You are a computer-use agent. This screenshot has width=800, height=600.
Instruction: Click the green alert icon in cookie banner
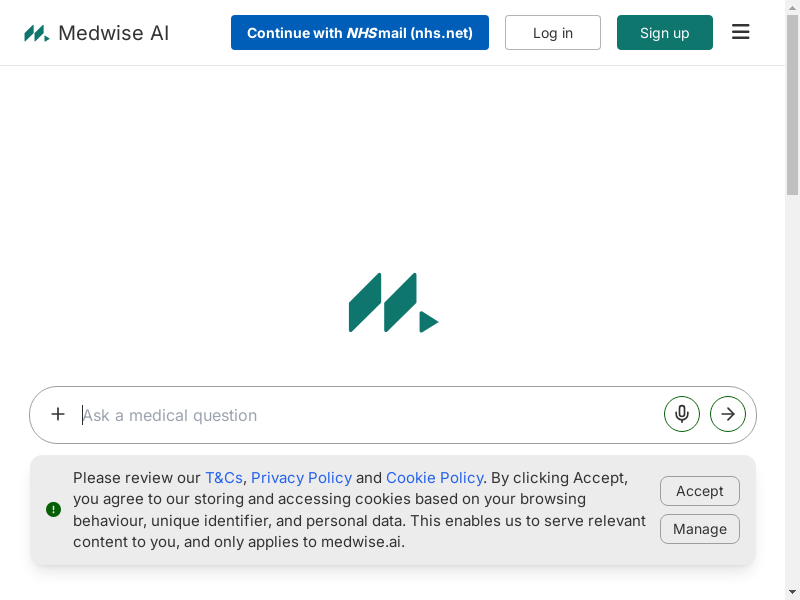pyautogui.click(x=54, y=510)
